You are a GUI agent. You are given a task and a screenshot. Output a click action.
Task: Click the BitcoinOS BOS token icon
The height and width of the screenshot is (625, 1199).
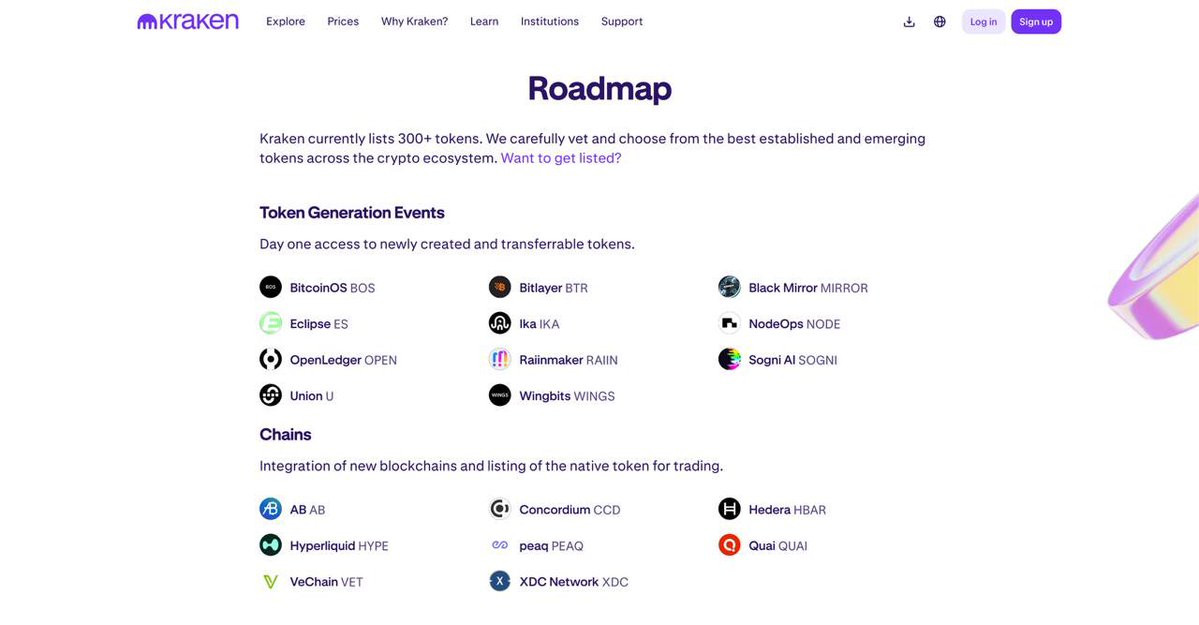point(271,288)
